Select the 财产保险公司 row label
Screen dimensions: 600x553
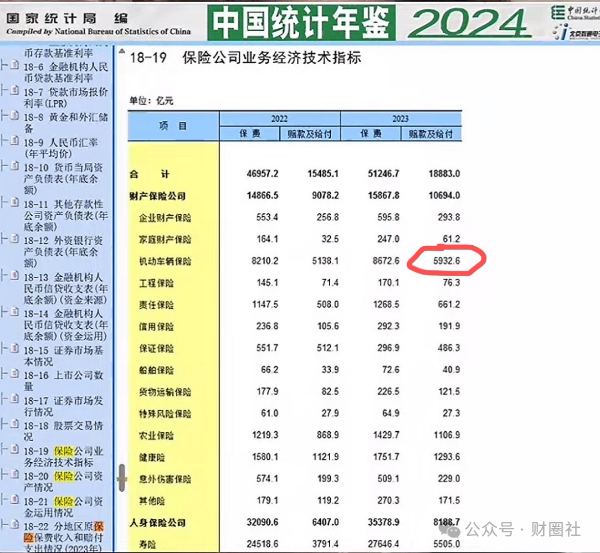tap(158, 196)
